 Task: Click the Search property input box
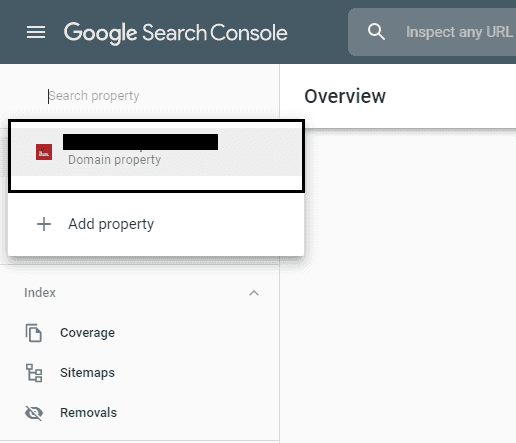pos(93,96)
